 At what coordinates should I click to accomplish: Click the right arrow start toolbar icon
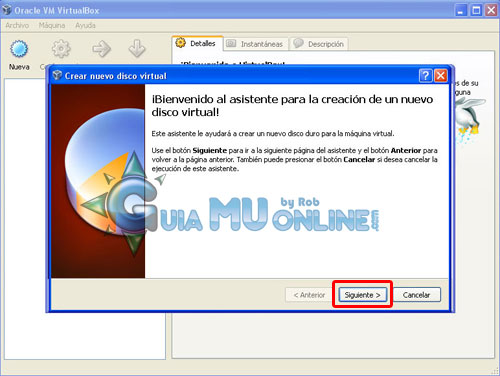[101, 49]
